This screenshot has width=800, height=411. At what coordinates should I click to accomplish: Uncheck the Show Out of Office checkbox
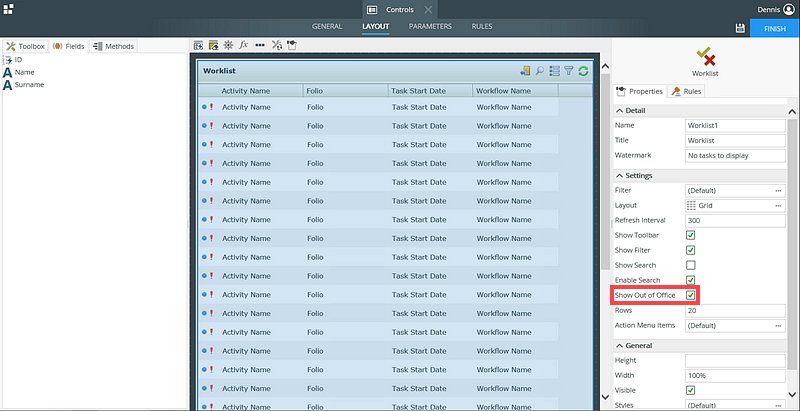coord(690,295)
